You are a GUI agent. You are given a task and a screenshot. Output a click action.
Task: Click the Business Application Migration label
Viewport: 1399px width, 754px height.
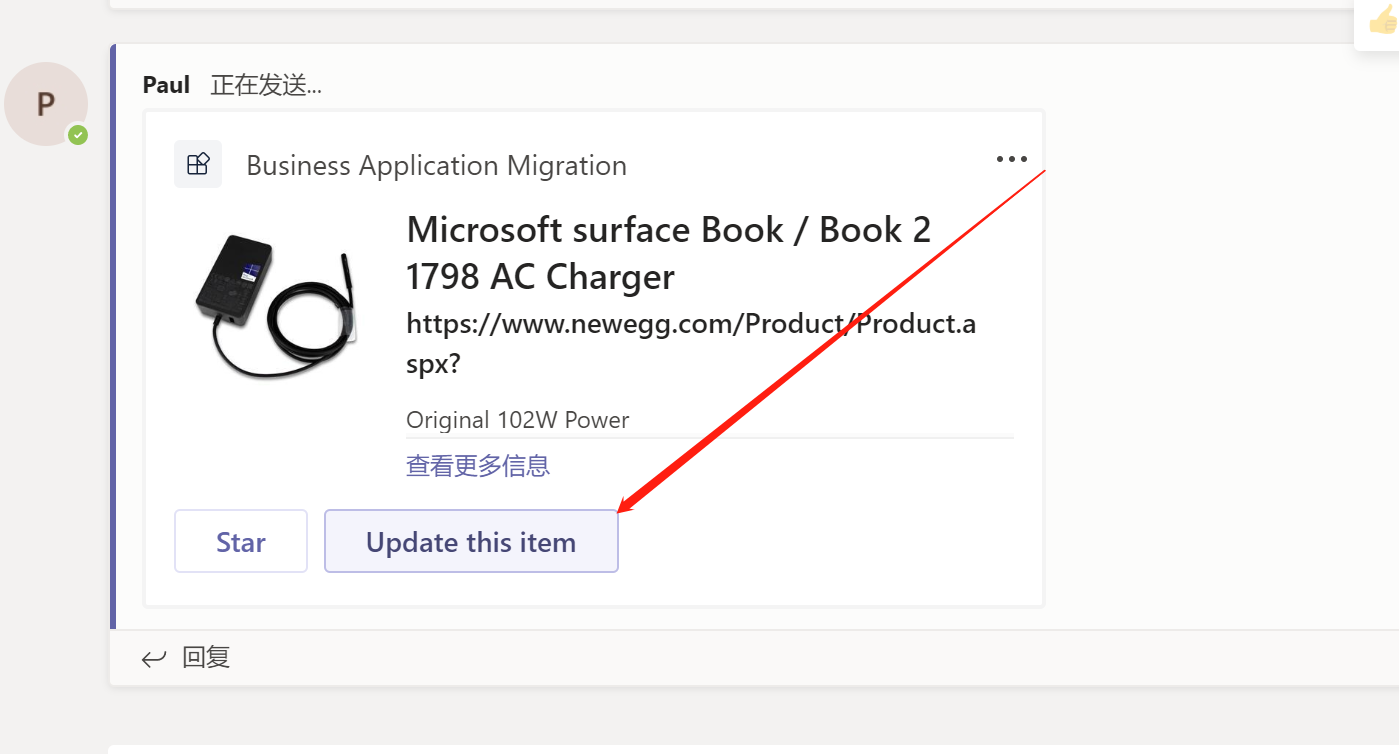click(437, 165)
